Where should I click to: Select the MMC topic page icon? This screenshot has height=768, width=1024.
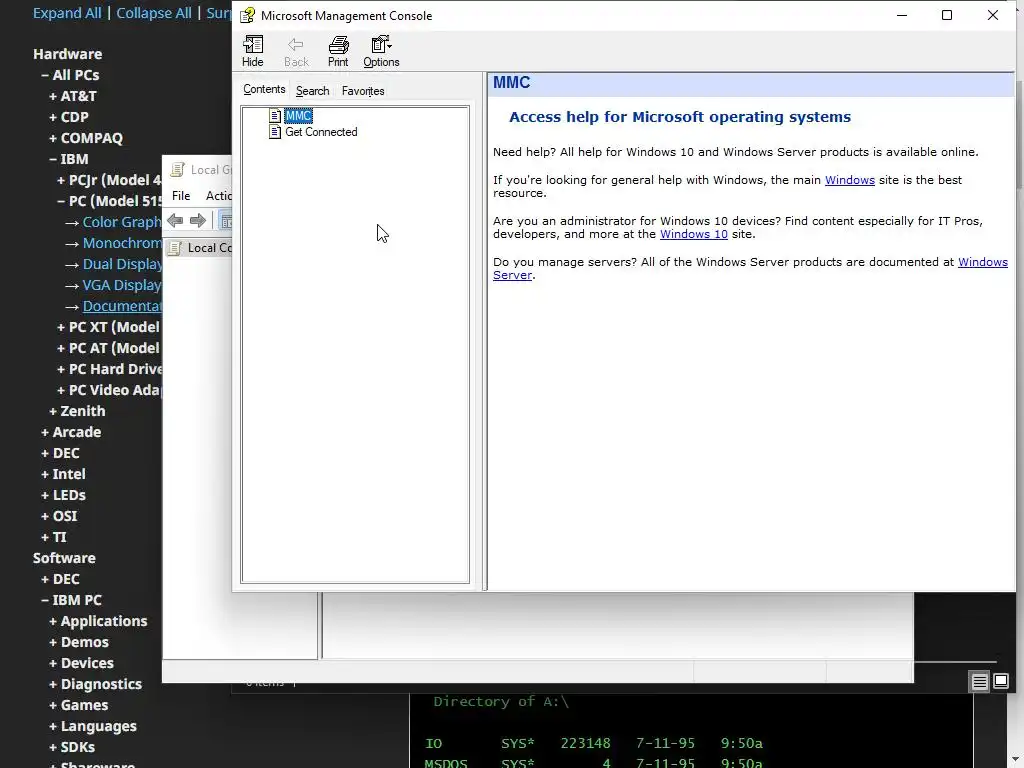coord(275,116)
